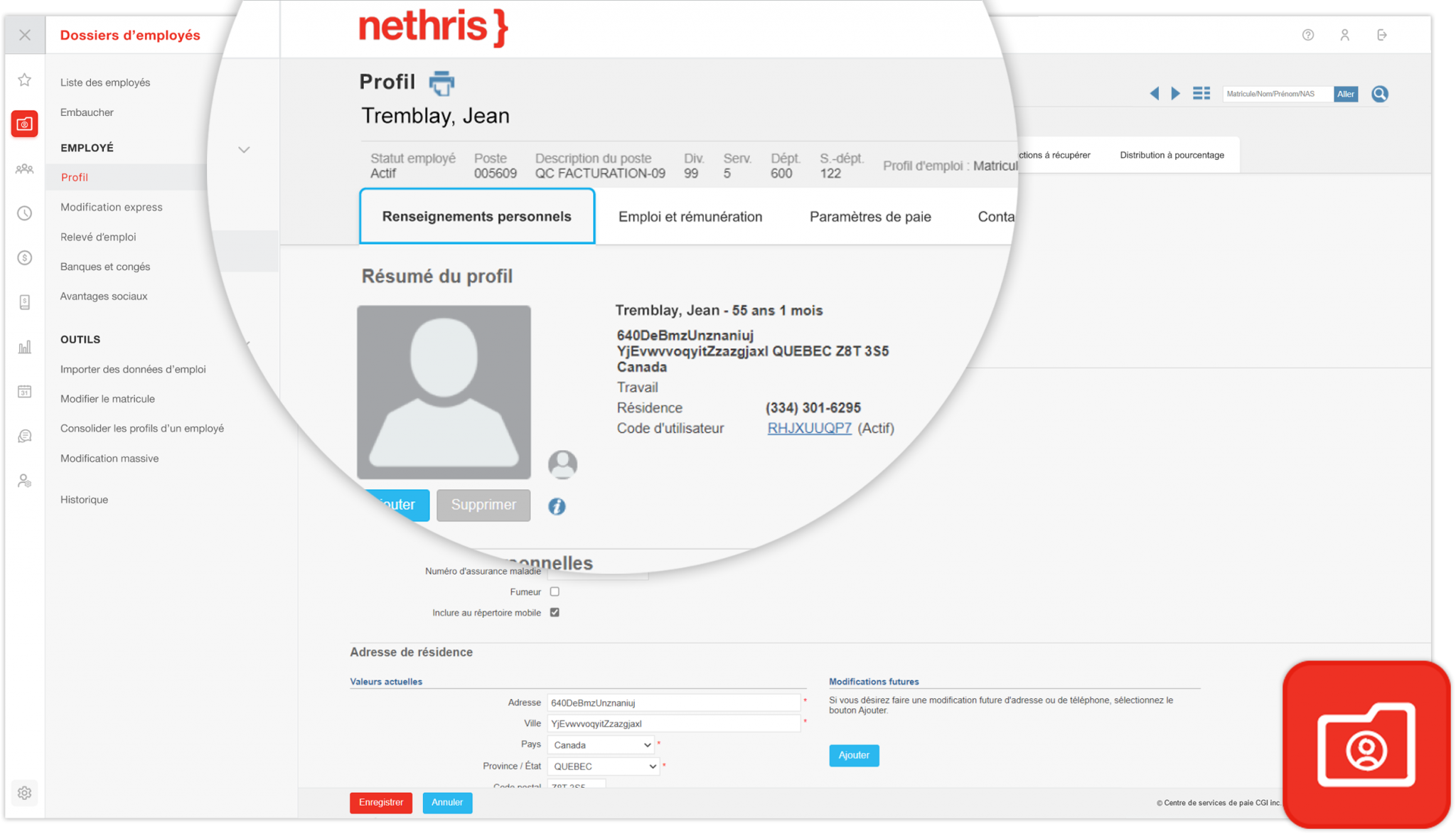Image resolution: width=1456 pixels, height=834 pixels.
Task: Click the star favorites icon in the sidebar
Action: (25, 80)
